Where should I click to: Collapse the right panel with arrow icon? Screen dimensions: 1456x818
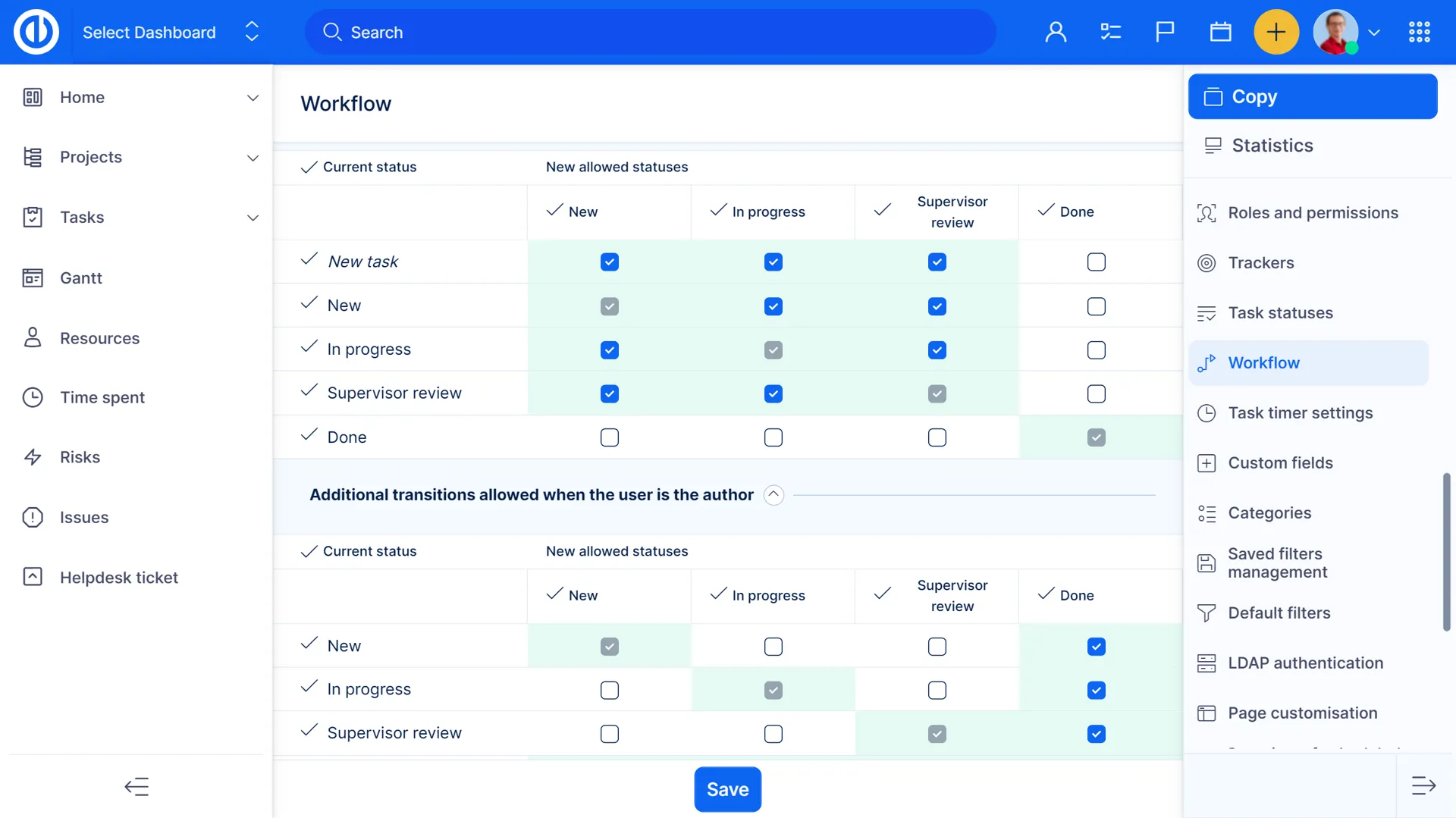coord(1423,786)
